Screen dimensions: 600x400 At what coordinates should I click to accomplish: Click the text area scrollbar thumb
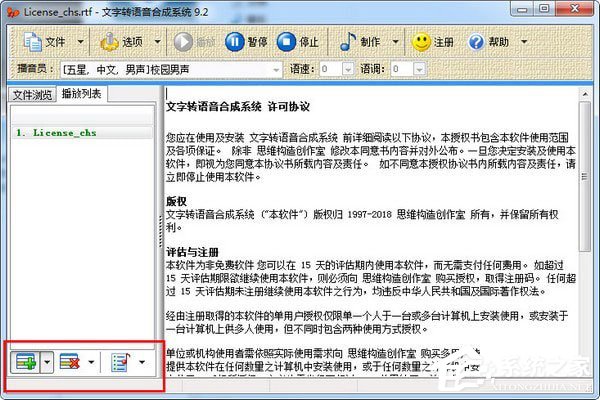[x=584, y=176]
